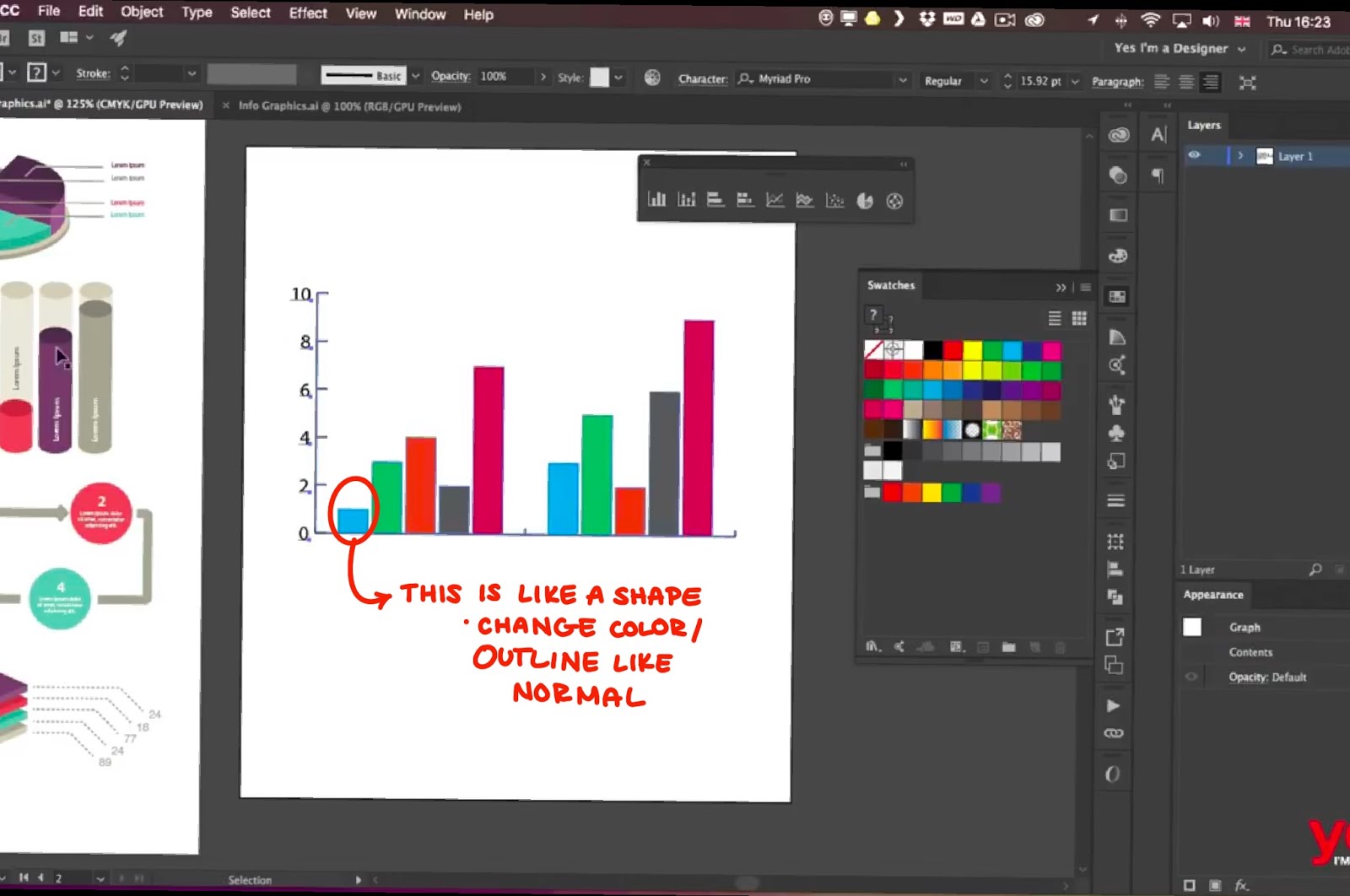Toggle visibility of Opacity Default in Appearance

click(x=1191, y=677)
